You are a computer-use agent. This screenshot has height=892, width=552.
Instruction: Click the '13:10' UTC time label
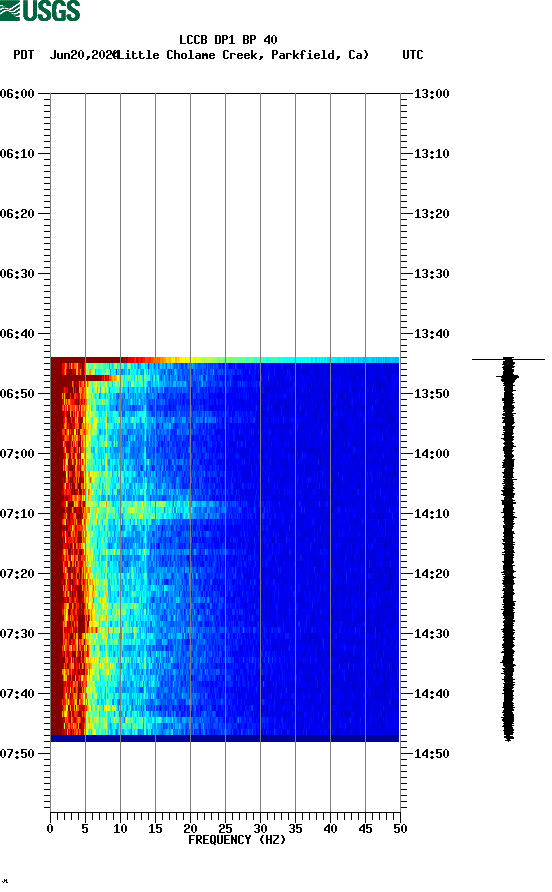click(x=431, y=154)
